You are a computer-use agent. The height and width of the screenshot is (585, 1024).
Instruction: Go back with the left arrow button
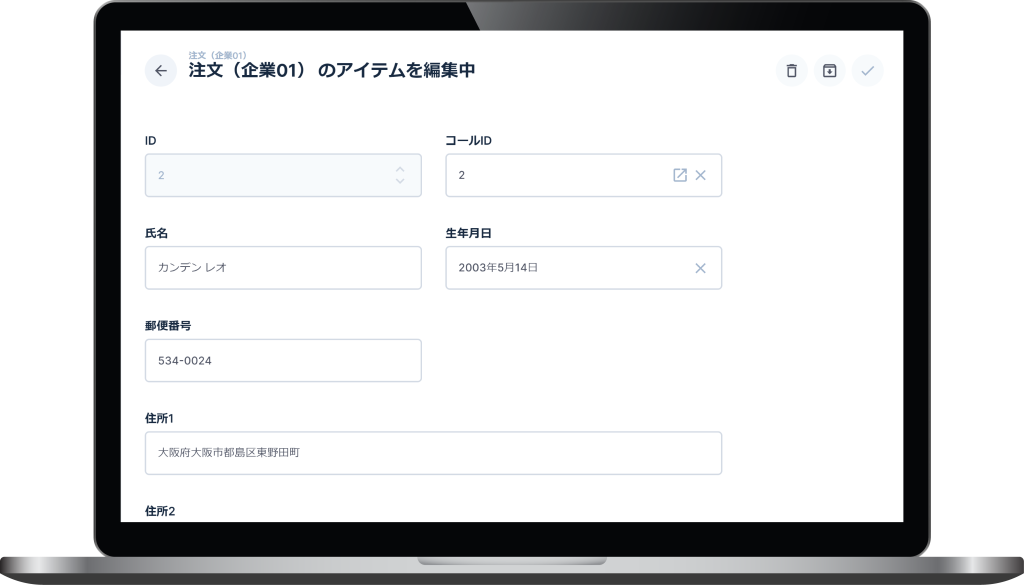161,71
